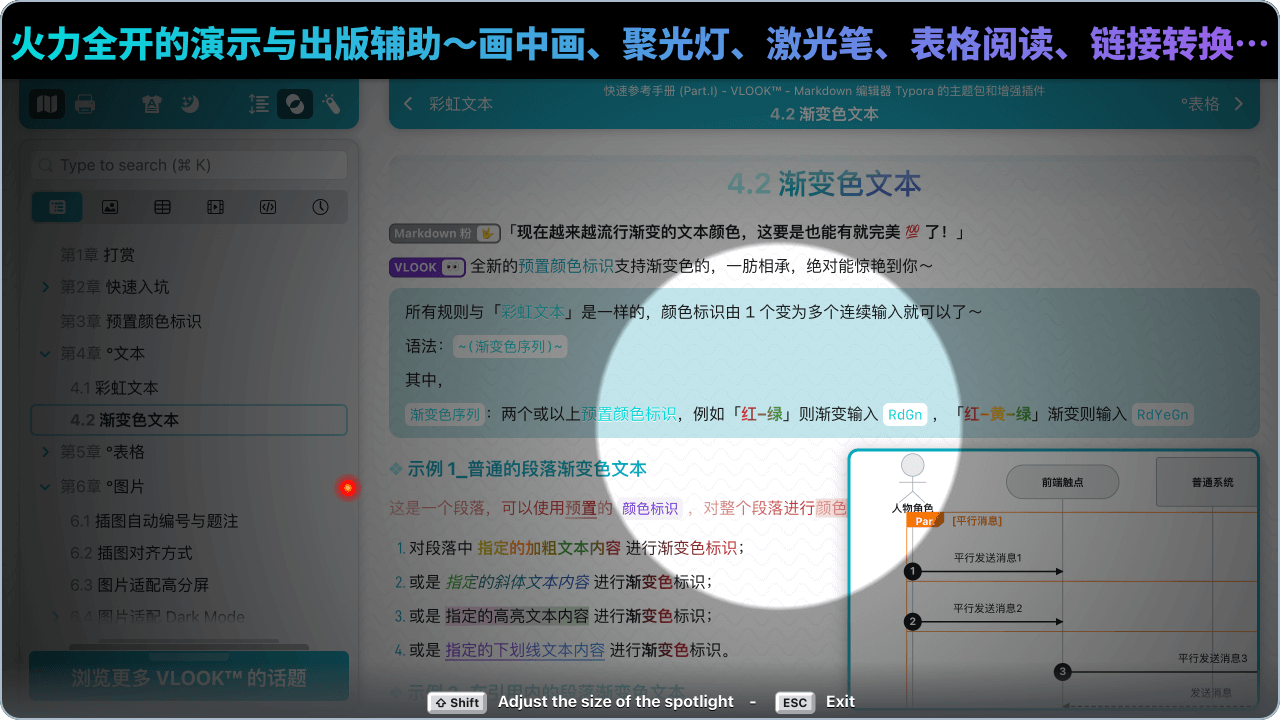Click step number 3 circle in diagram
The width and height of the screenshot is (1280, 720).
pos(1063,671)
